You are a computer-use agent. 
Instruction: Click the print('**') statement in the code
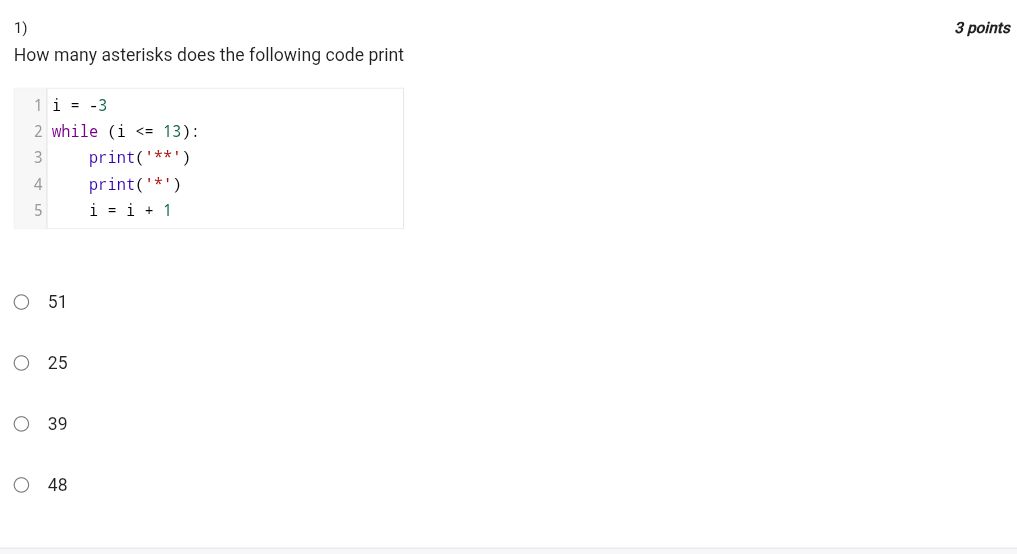(139, 157)
